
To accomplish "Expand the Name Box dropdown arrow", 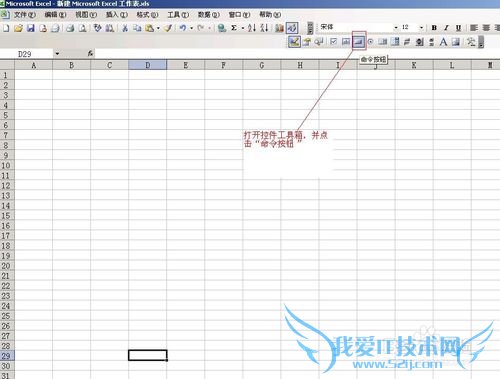I will click(x=57, y=54).
